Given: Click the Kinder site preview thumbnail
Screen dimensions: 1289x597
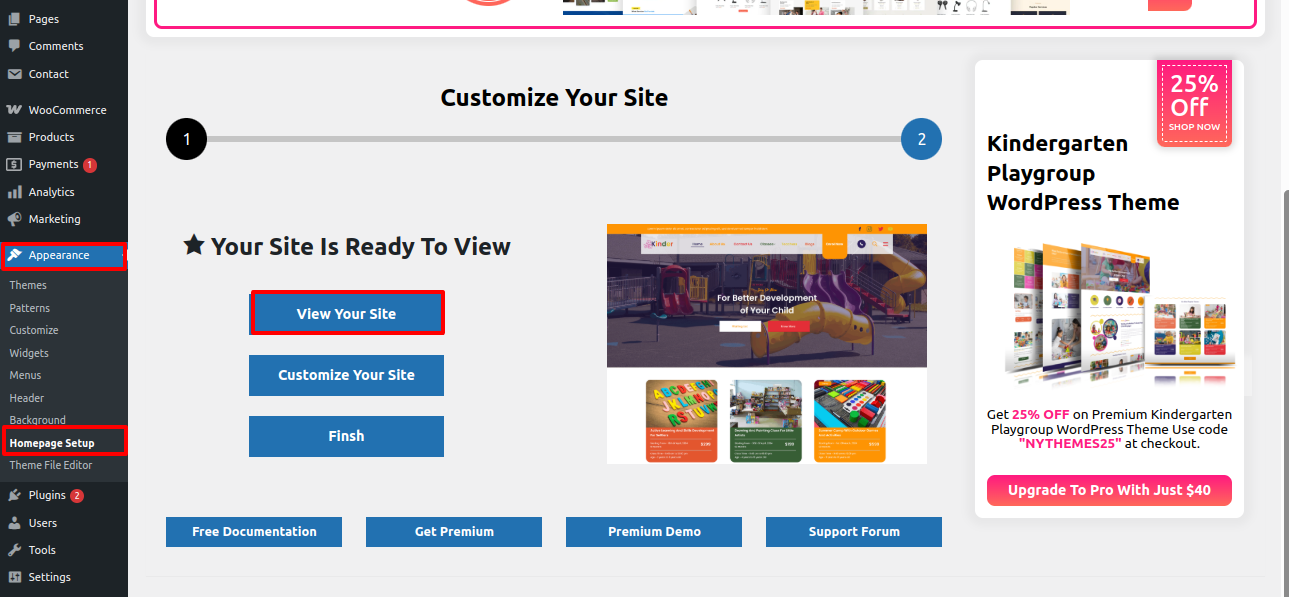Looking at the screenshot, I should (x=767, y=344).
